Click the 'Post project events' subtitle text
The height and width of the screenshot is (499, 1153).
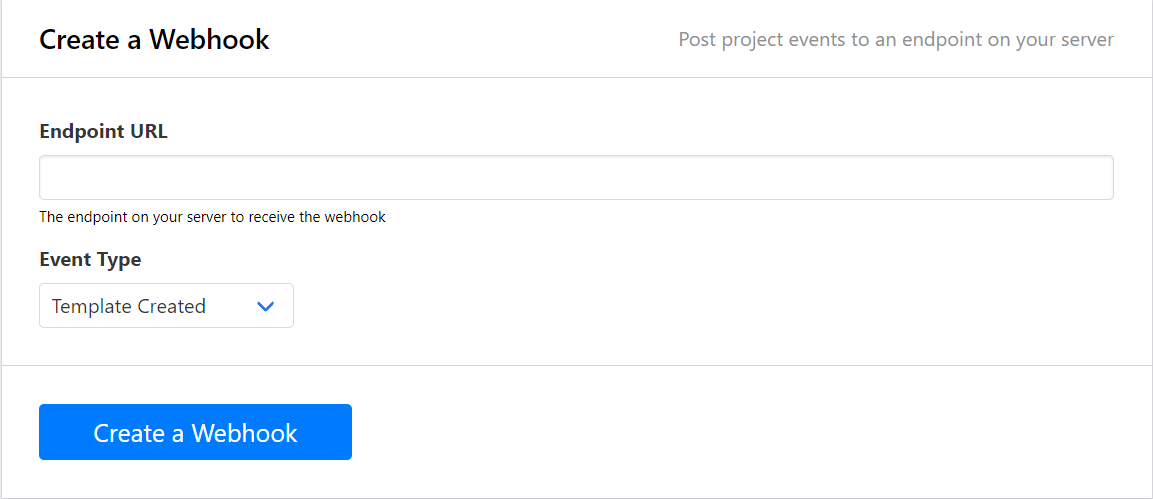pyautogui.click(x=895, y=40)
